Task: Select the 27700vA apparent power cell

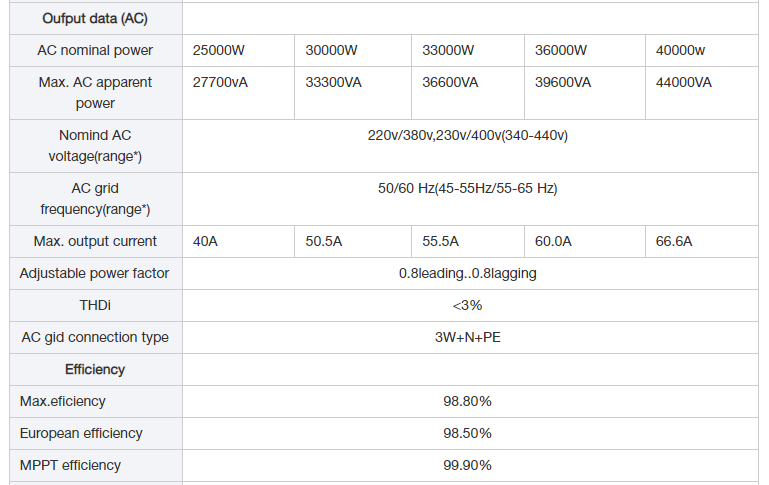Action: point(238,93)
